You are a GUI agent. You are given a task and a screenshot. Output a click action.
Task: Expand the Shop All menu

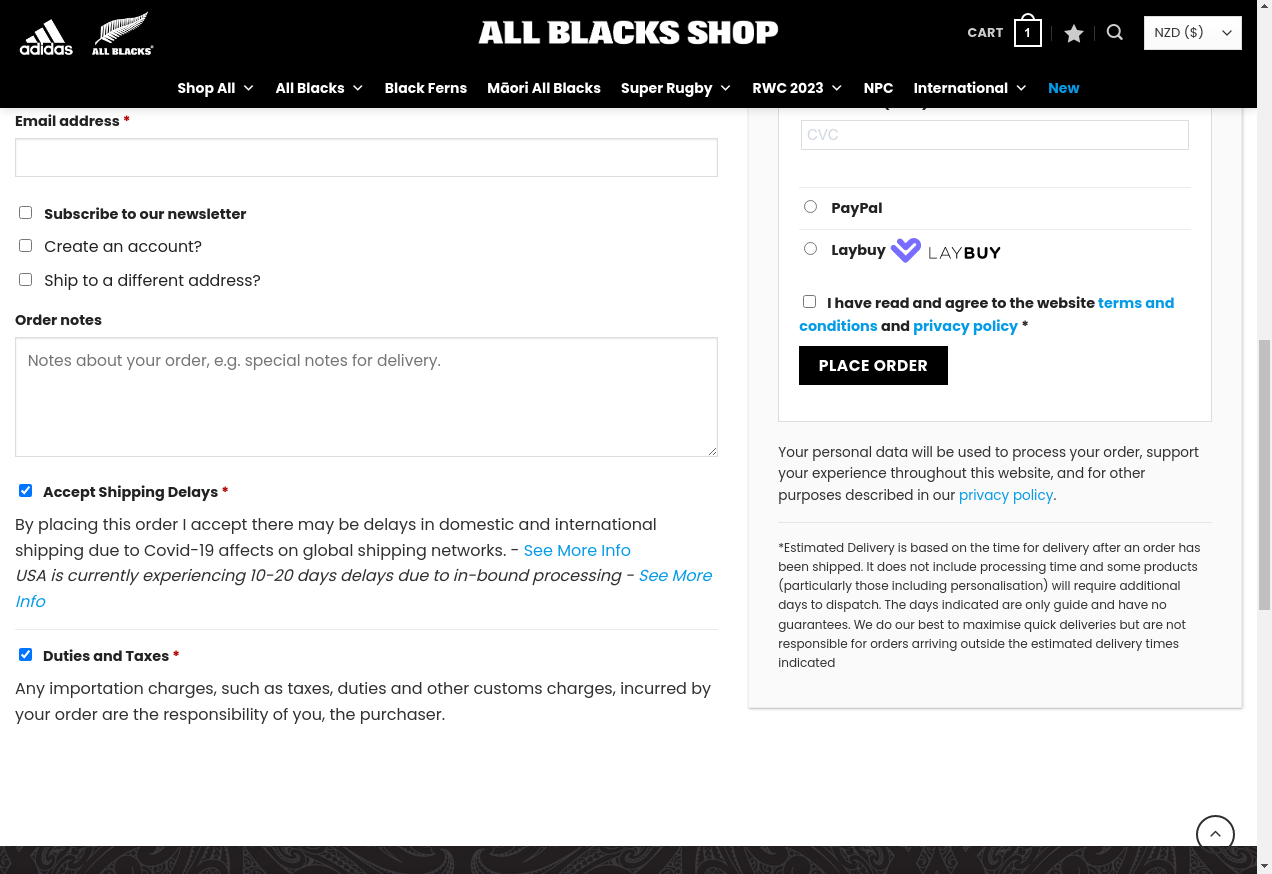[216, 88]
